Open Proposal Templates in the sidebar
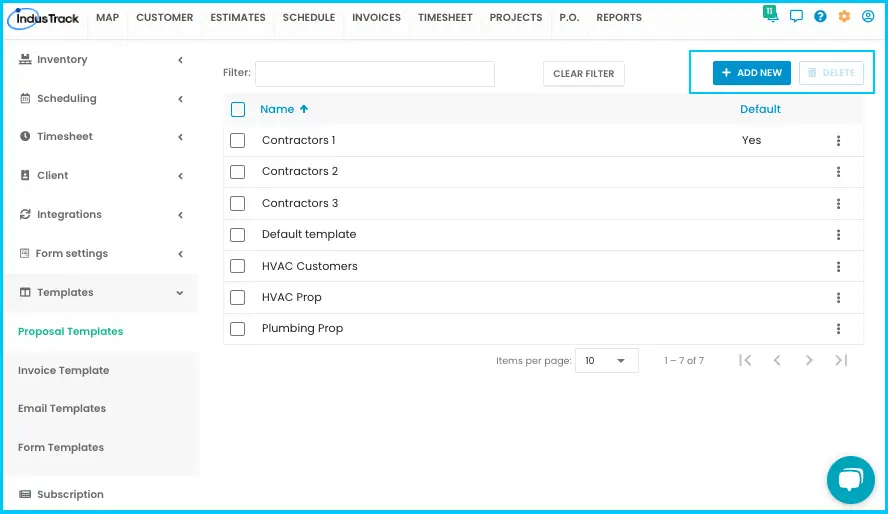This screenshot has height=514, width=888. coord(70,332)
